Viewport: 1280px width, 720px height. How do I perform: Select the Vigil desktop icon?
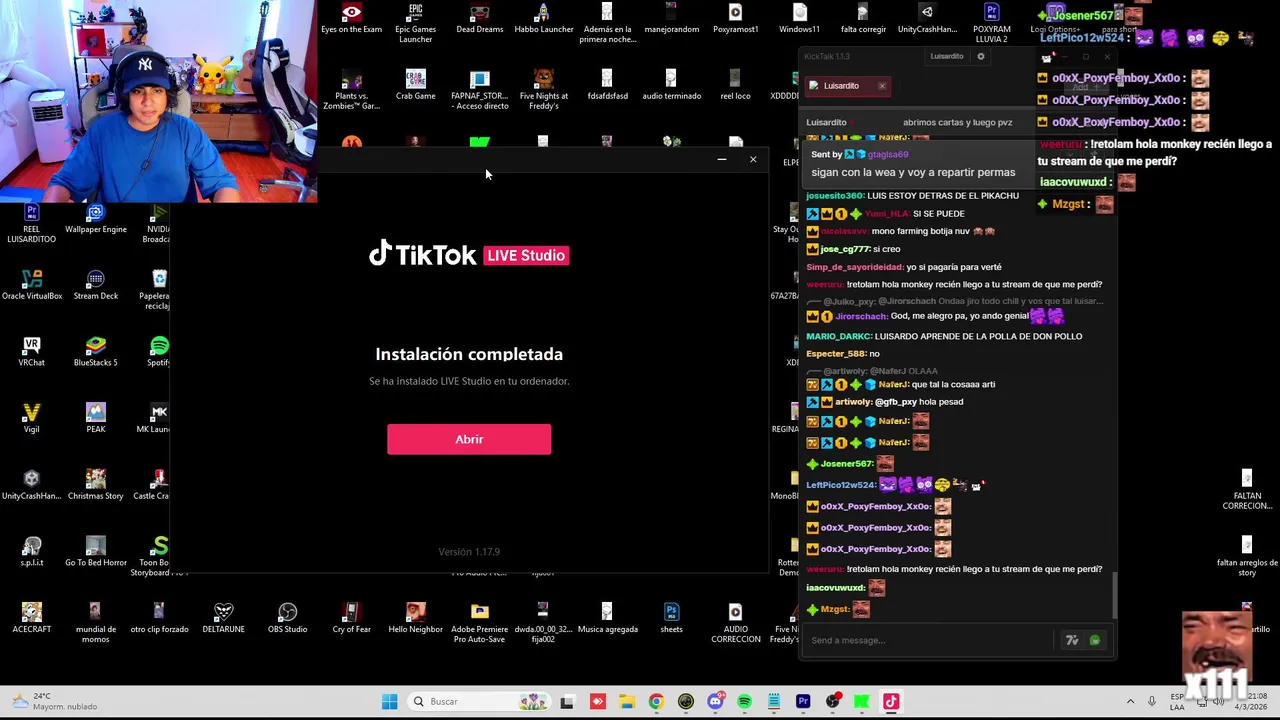[32, 418]
